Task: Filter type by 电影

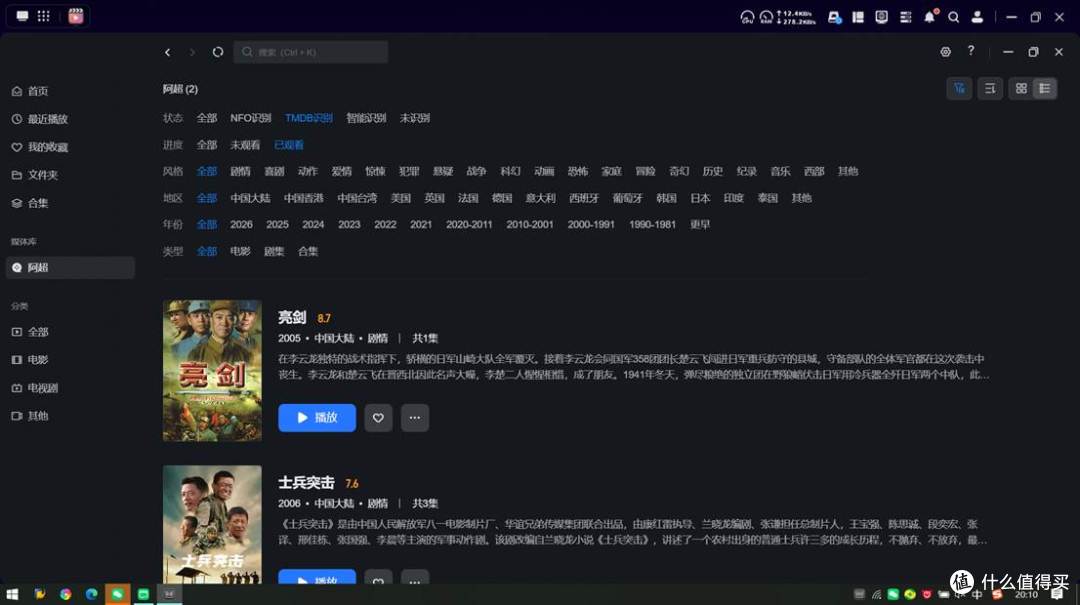Action: coord(240,252)
